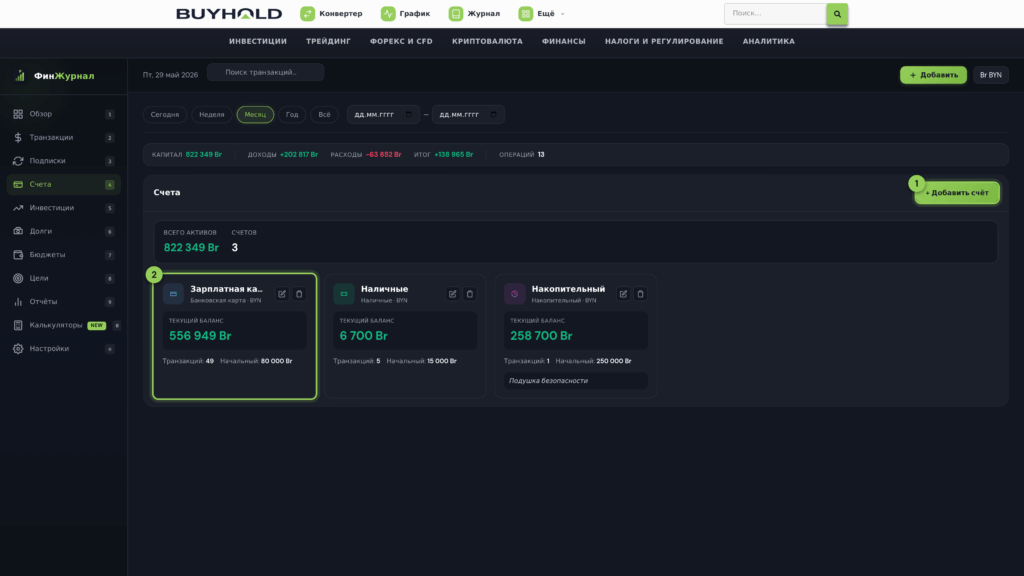Open the start date calendar picker

409,114
